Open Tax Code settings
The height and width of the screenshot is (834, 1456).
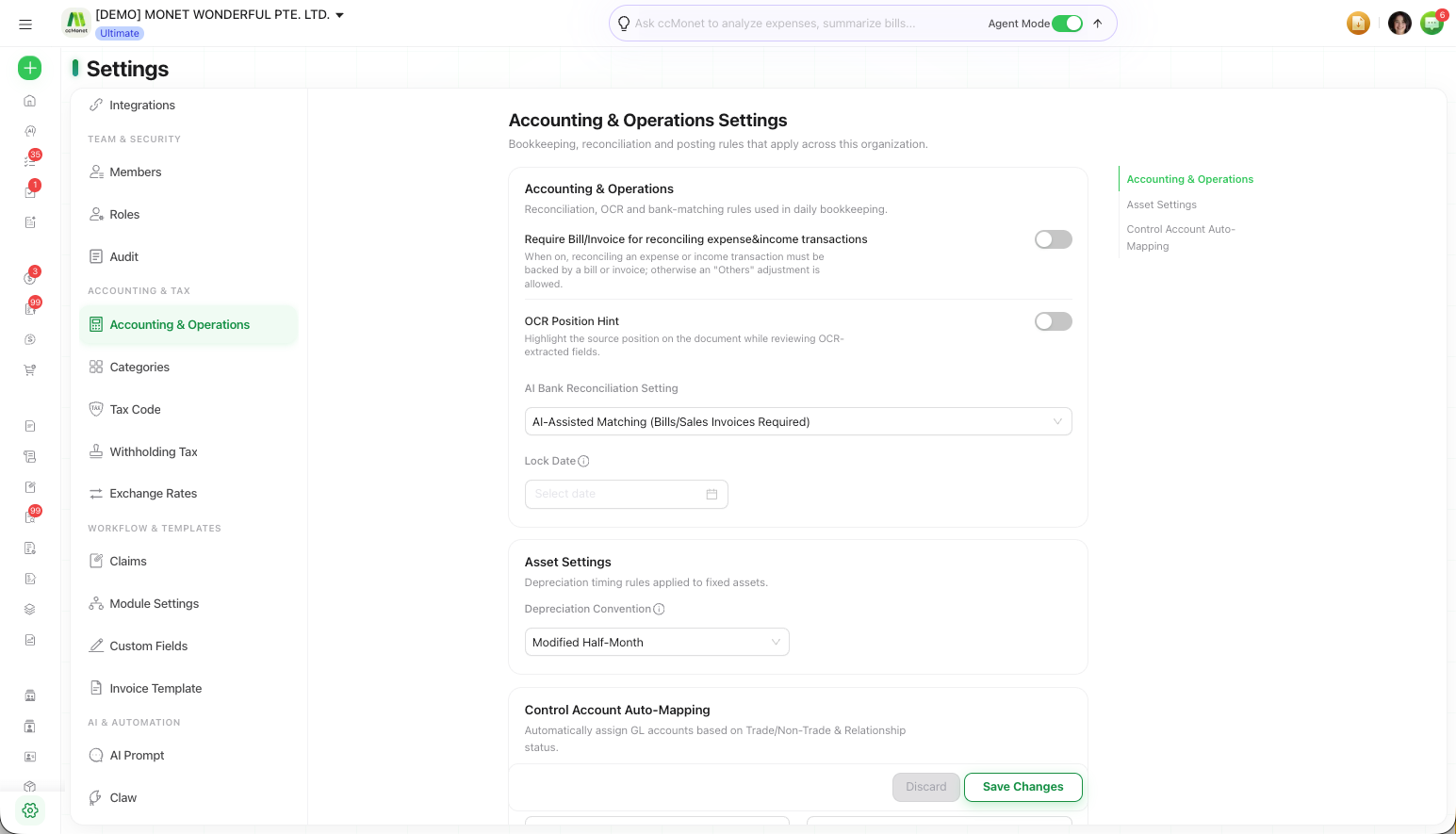(188, 409)
